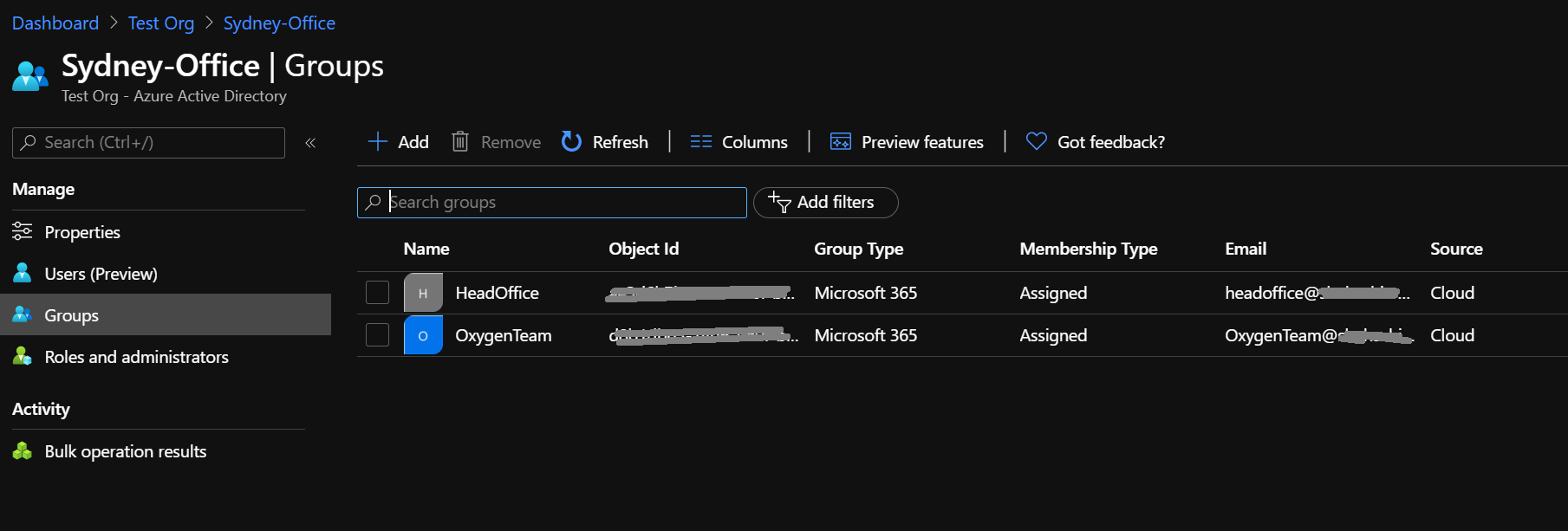Click the Membership Type column header
Screen dimensions: 1568x531
click(x=1089, y=249)
